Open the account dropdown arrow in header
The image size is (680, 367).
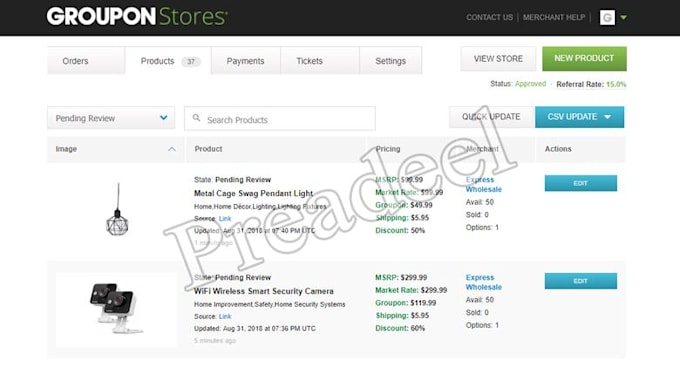[x=624, y=17]
